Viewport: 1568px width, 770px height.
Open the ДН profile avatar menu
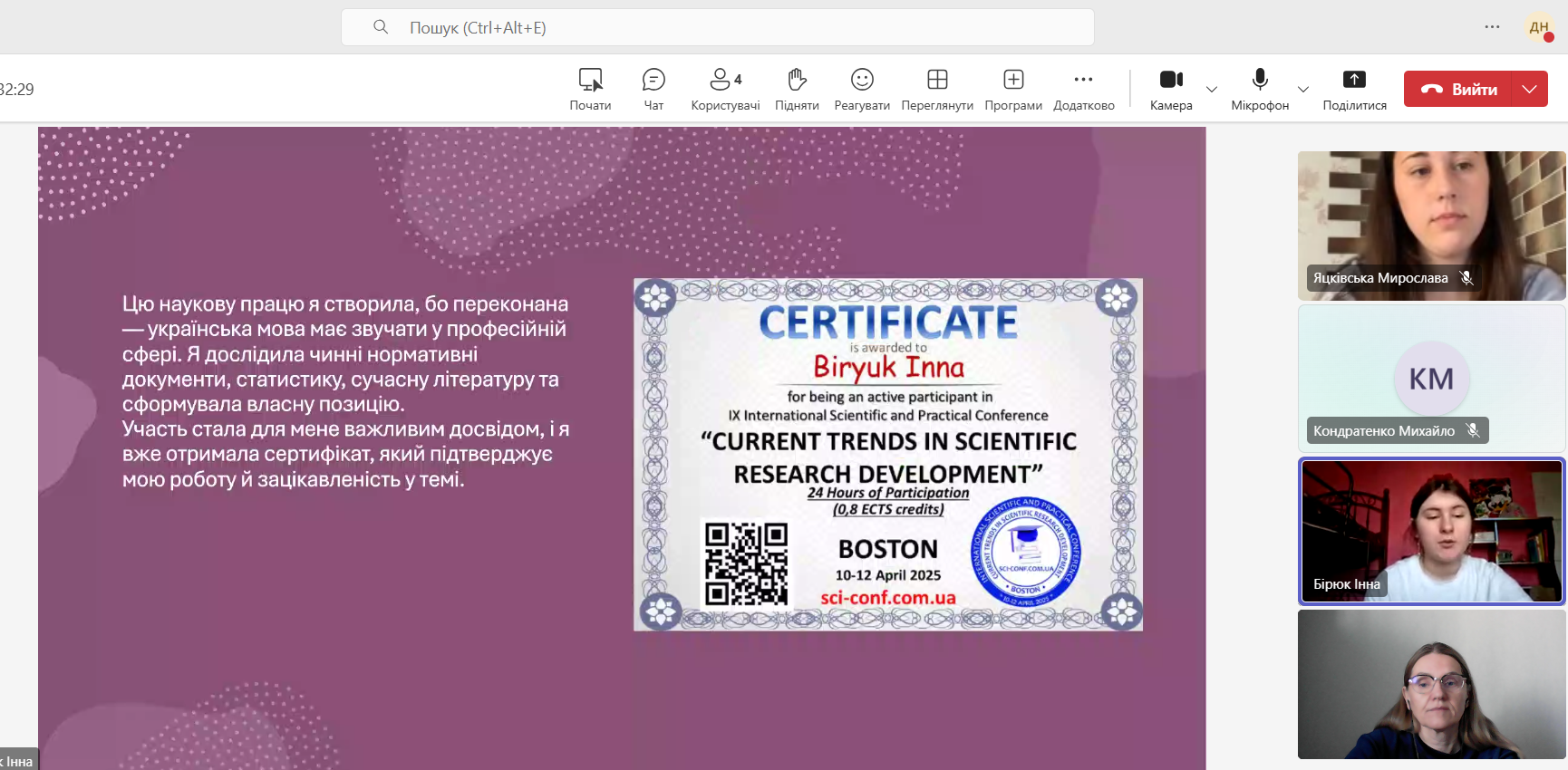pos(1539,27)
